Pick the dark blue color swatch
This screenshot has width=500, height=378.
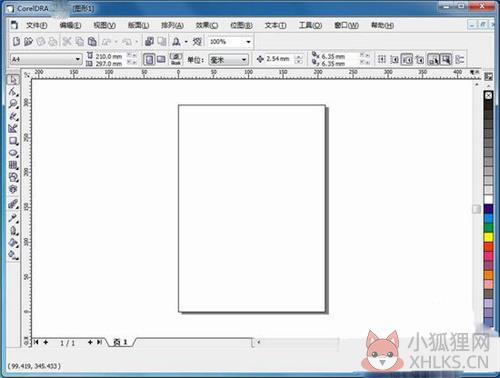[488, 209]
